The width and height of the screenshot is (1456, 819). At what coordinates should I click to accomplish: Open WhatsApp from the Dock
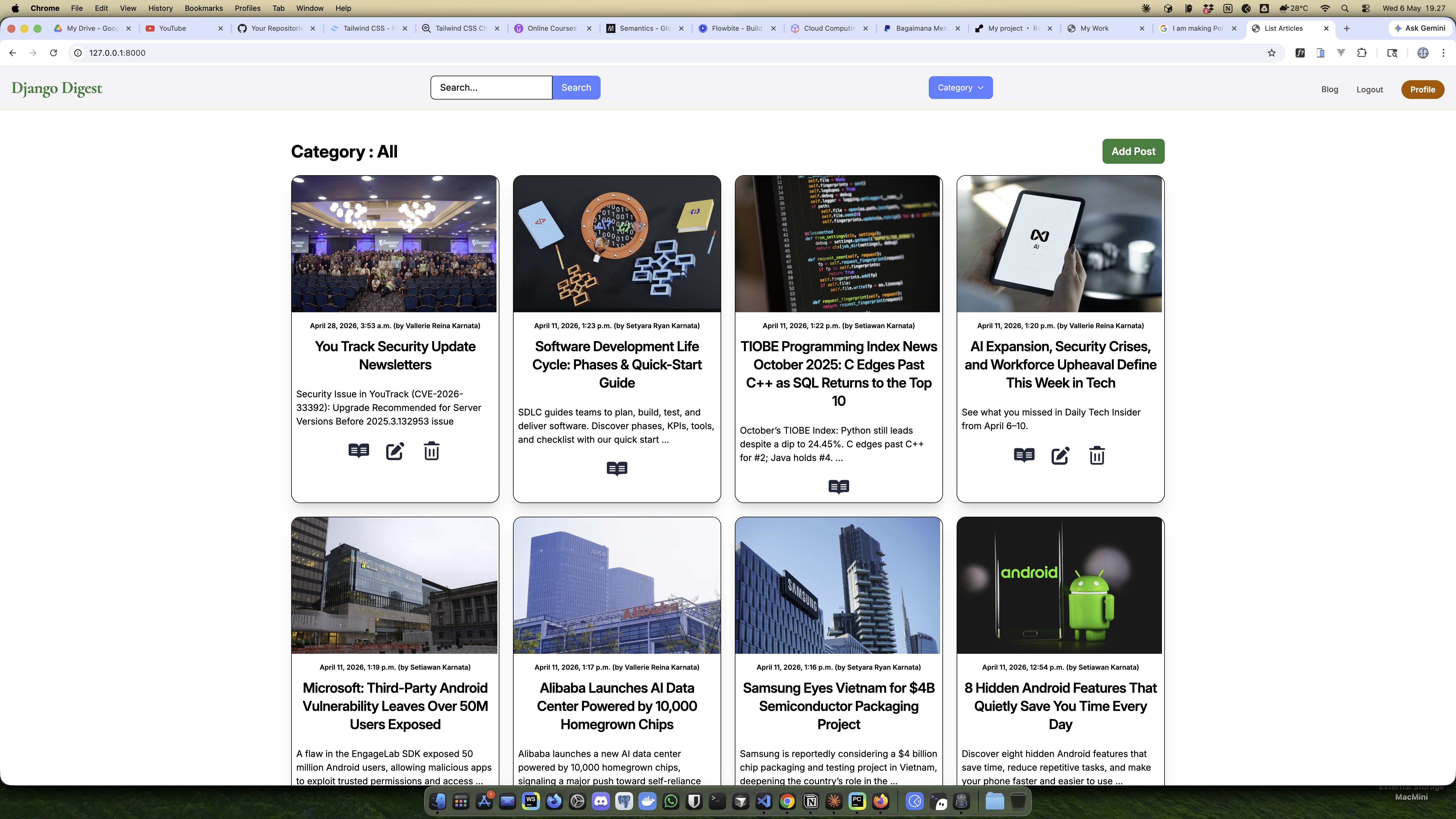click(x=671, y=801)
